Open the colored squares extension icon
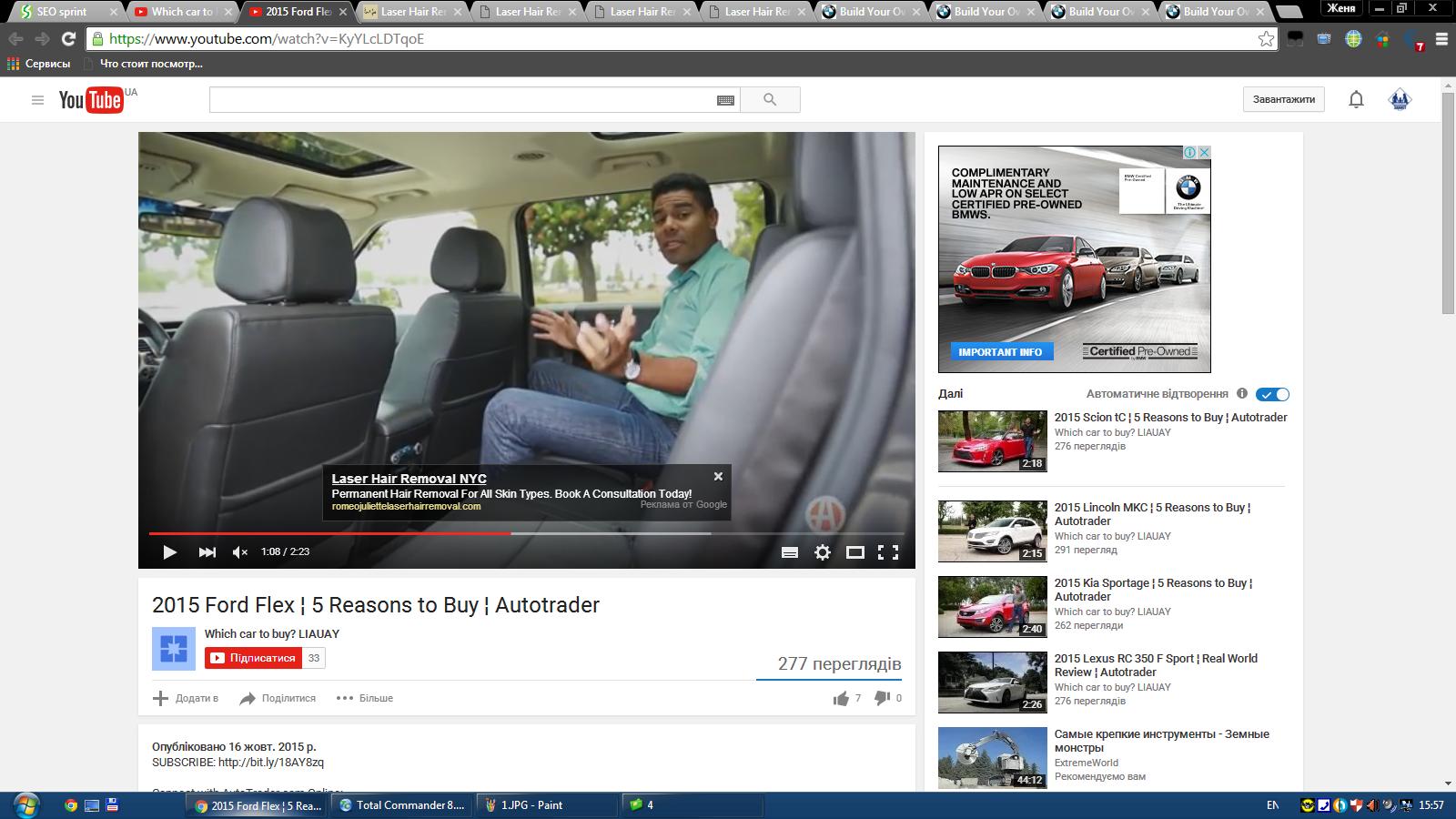 pos(1382,39)
